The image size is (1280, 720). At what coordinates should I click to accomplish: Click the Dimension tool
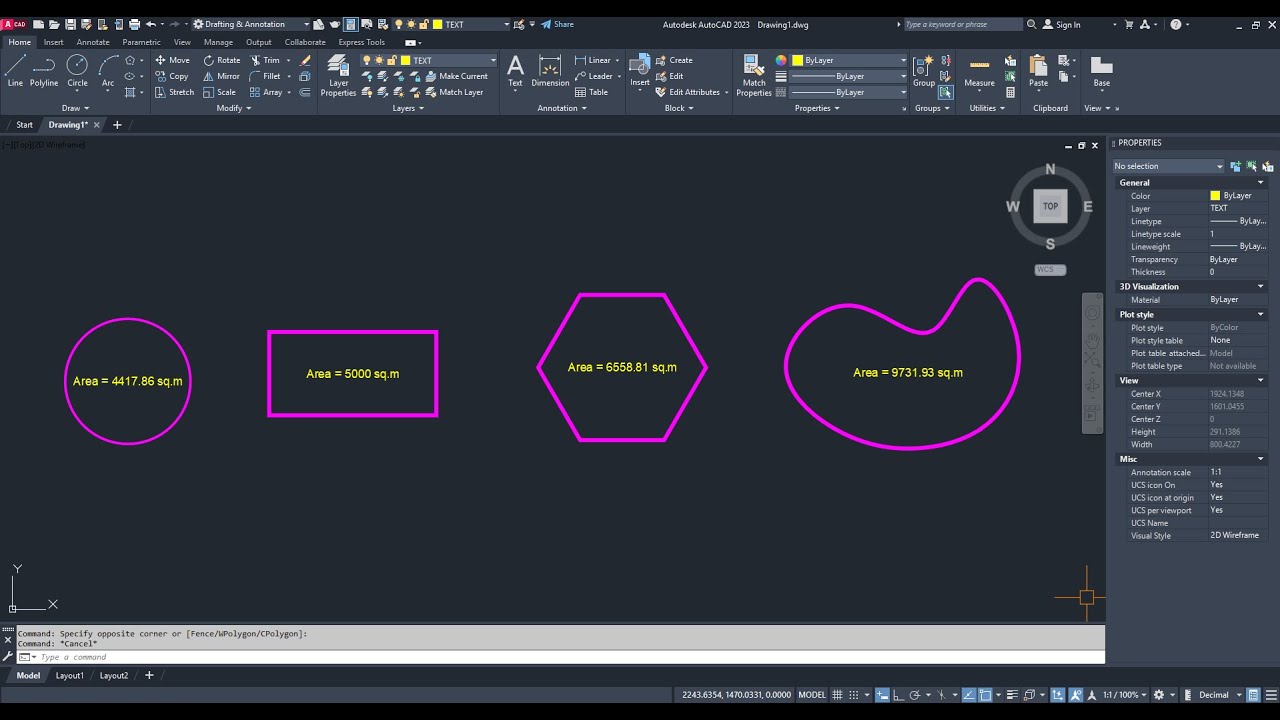(550, 71)
